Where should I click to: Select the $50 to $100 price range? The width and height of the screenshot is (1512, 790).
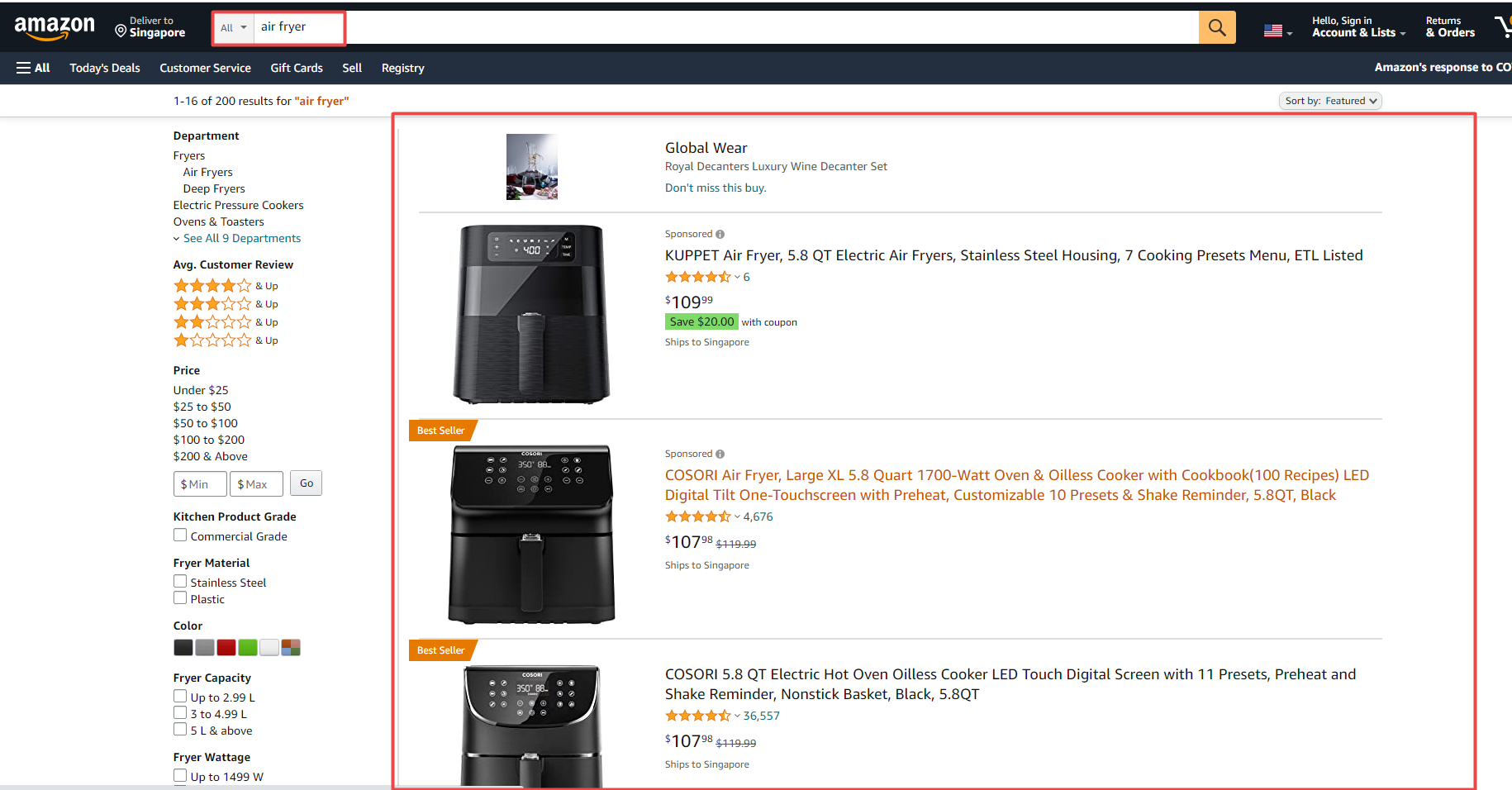tap(206, 423)
